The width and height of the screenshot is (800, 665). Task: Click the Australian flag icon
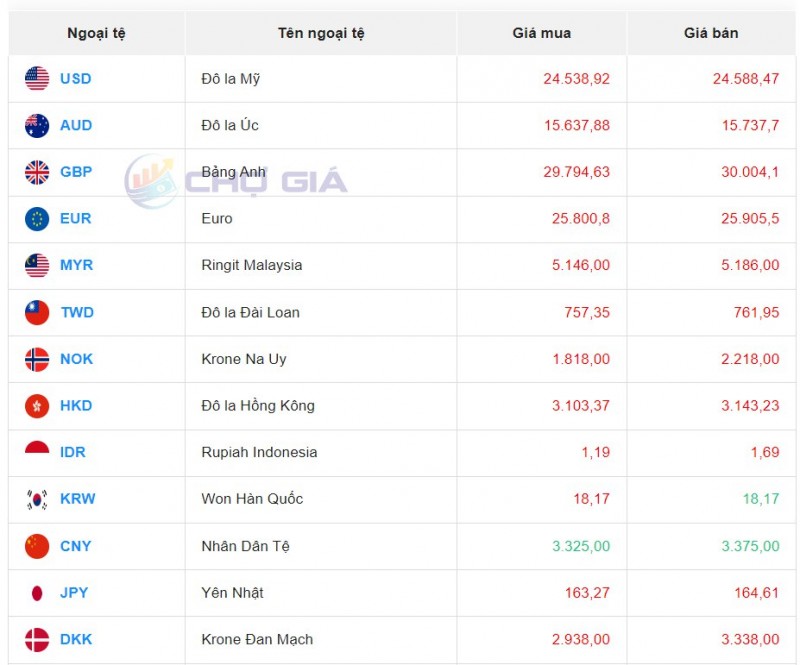point(37,126)
